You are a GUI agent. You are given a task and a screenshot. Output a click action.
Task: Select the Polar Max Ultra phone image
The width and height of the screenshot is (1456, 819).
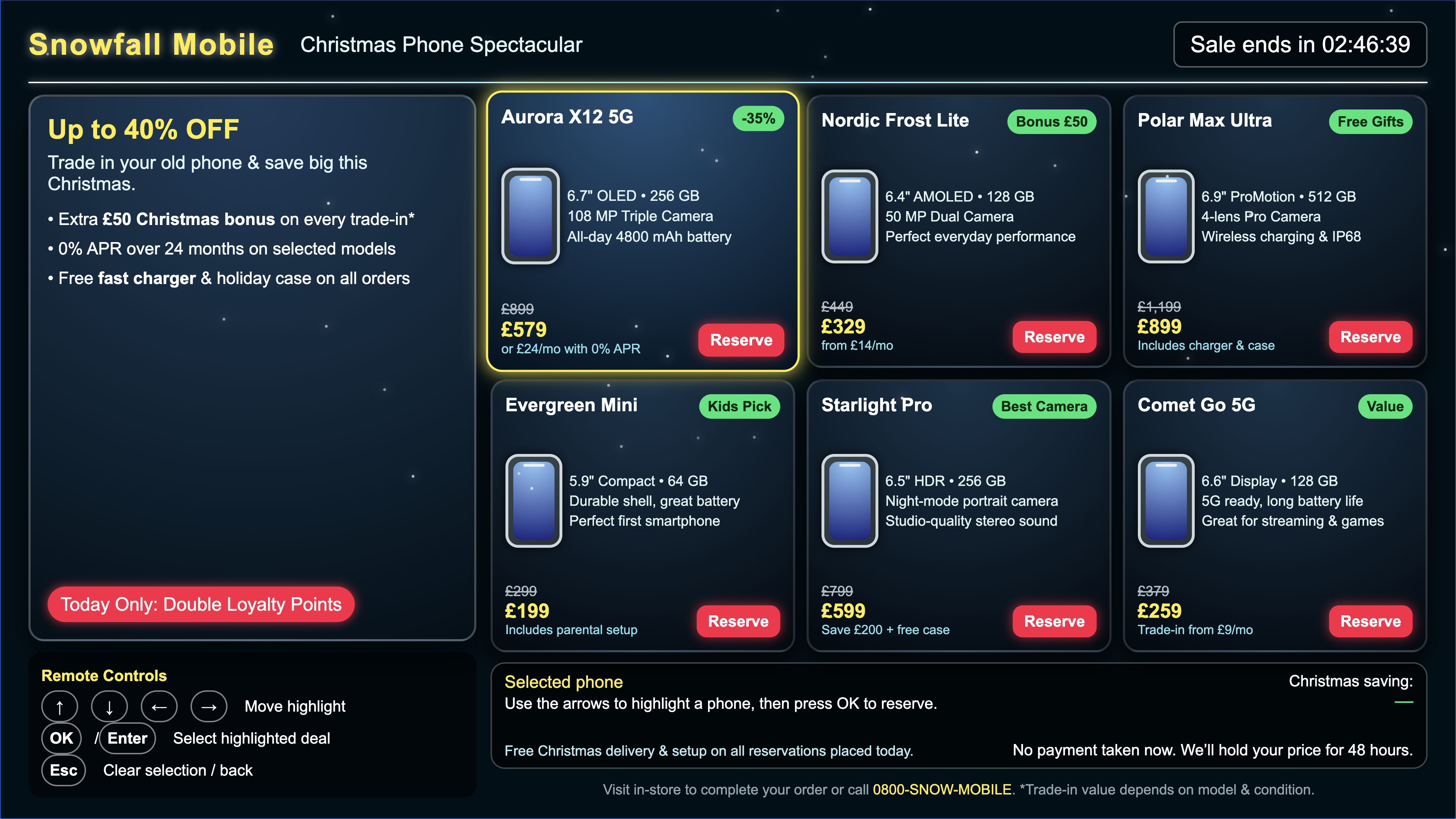pos(1166,216)
